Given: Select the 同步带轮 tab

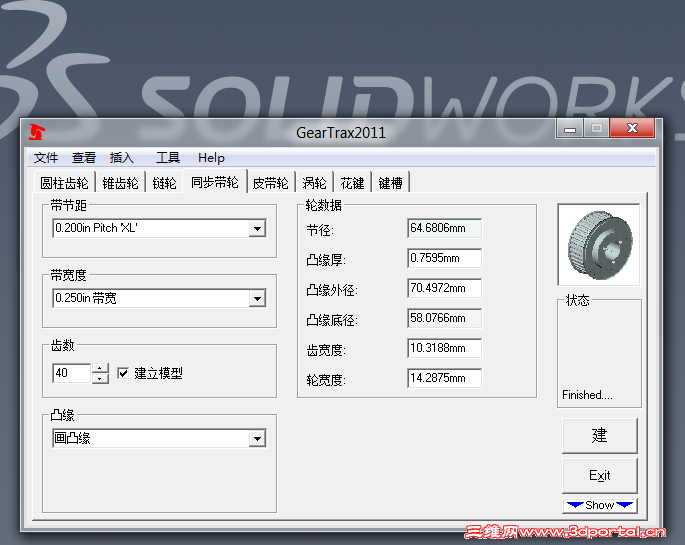Looking at the screenshot, I should click(x=215, y=182).
